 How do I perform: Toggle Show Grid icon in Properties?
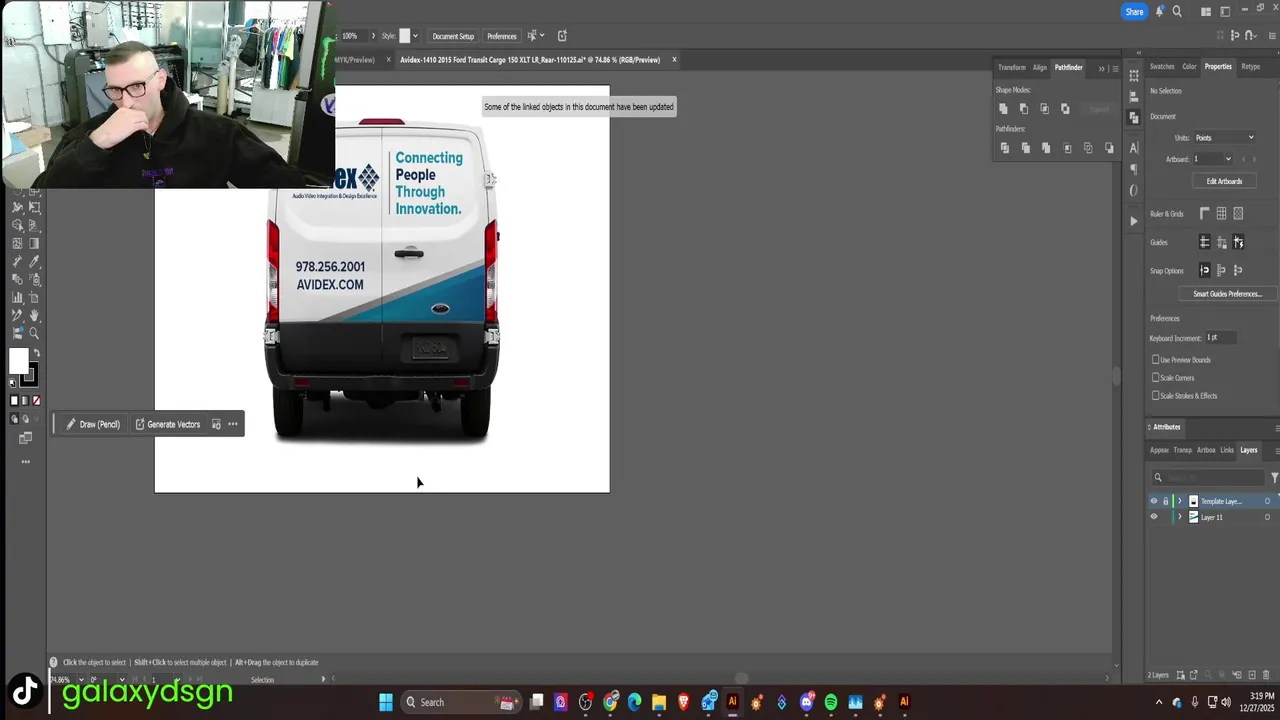(x=1221, y=213)
